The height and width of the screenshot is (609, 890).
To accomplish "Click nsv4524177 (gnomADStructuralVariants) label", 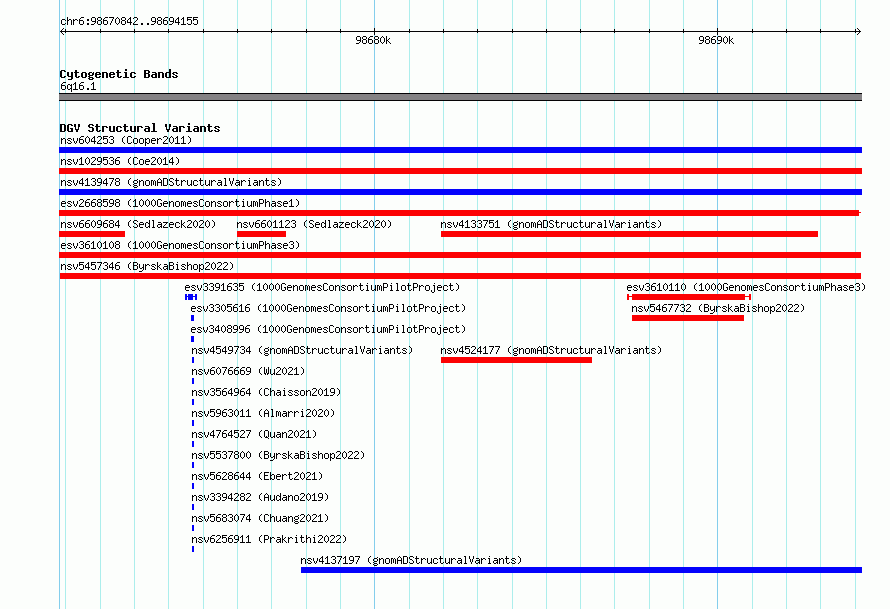I will 551,350.
